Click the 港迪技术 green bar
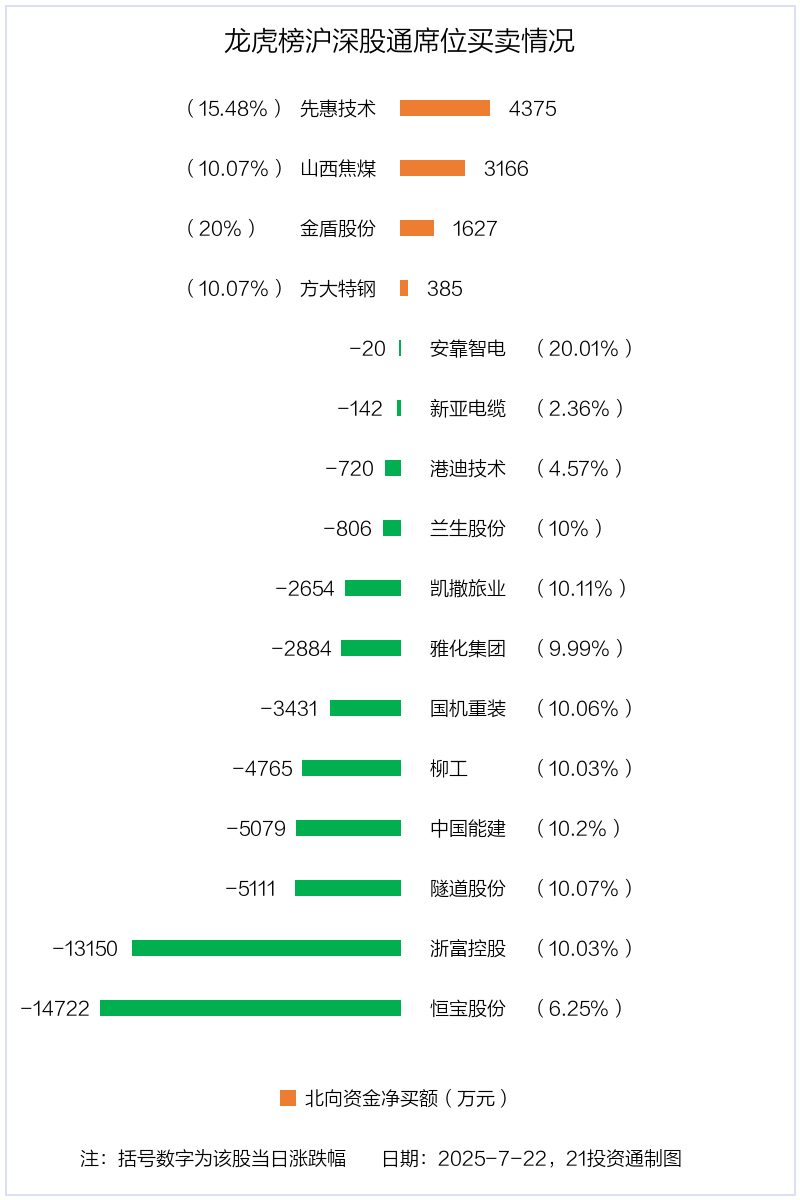800x1200 pixels. [x=393, y=468]
